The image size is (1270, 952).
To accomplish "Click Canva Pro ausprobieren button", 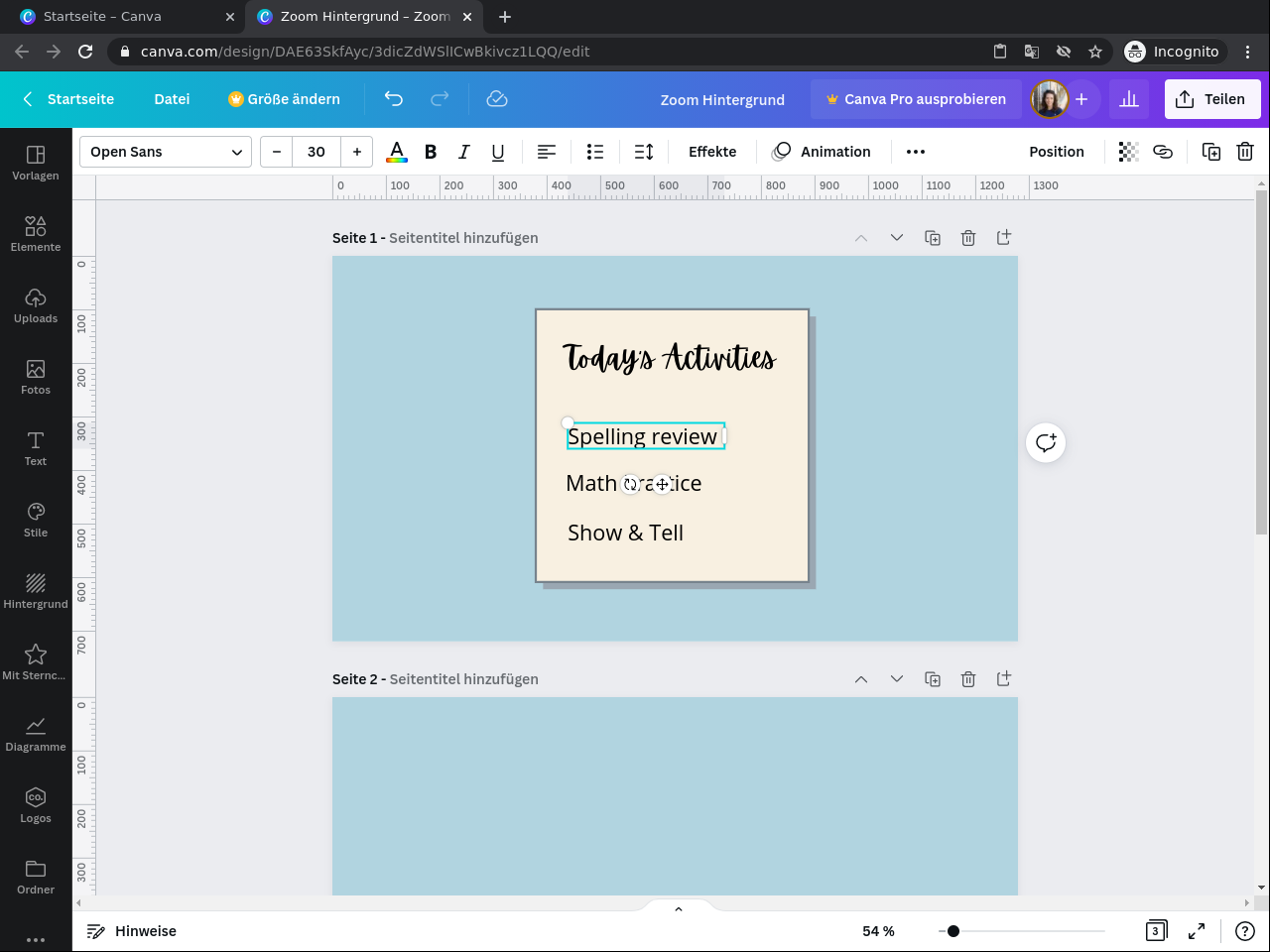I will point(916,99).
